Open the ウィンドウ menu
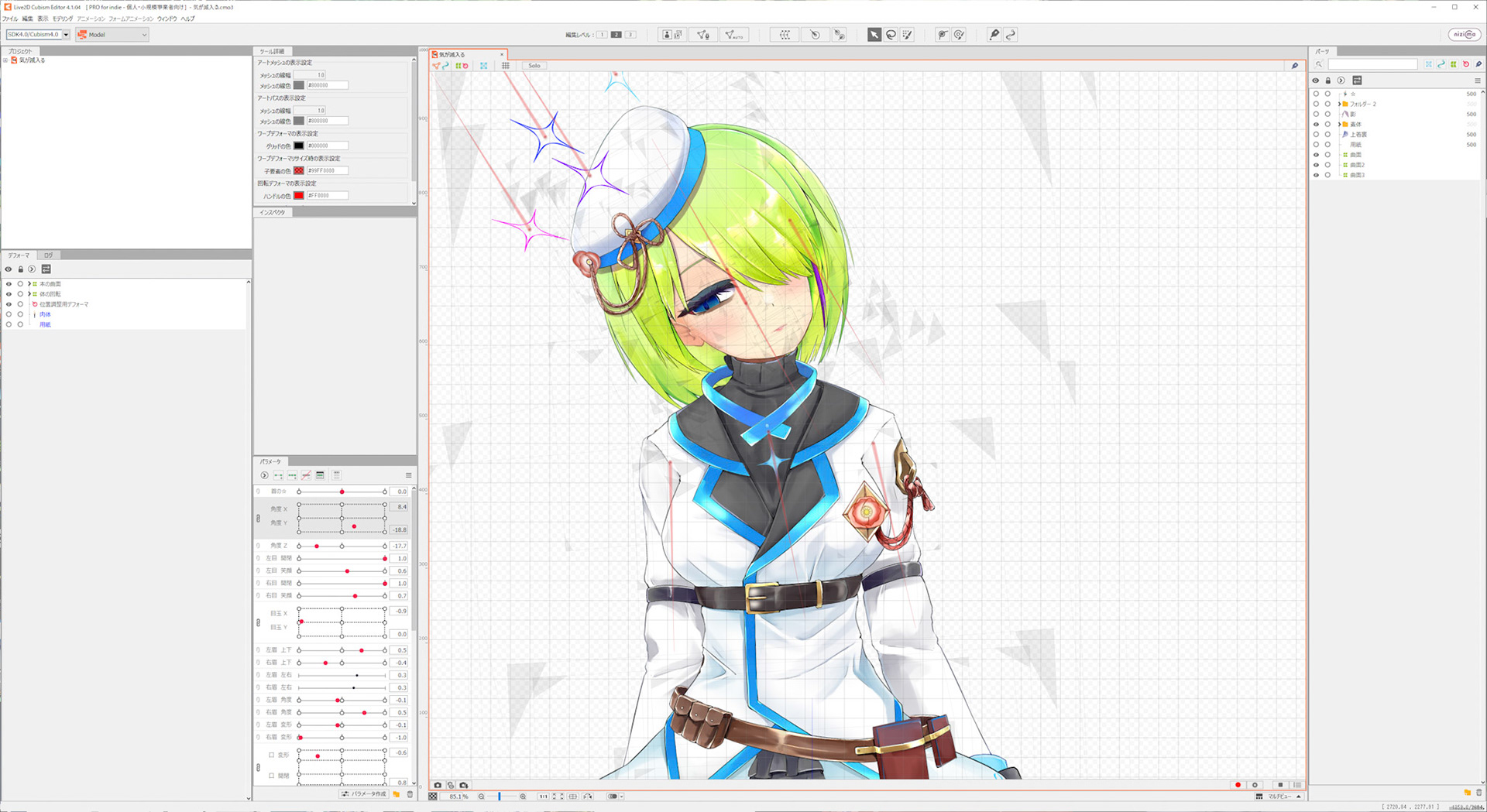Screen dimensions: 1487x812 click(x=167, y=19)
